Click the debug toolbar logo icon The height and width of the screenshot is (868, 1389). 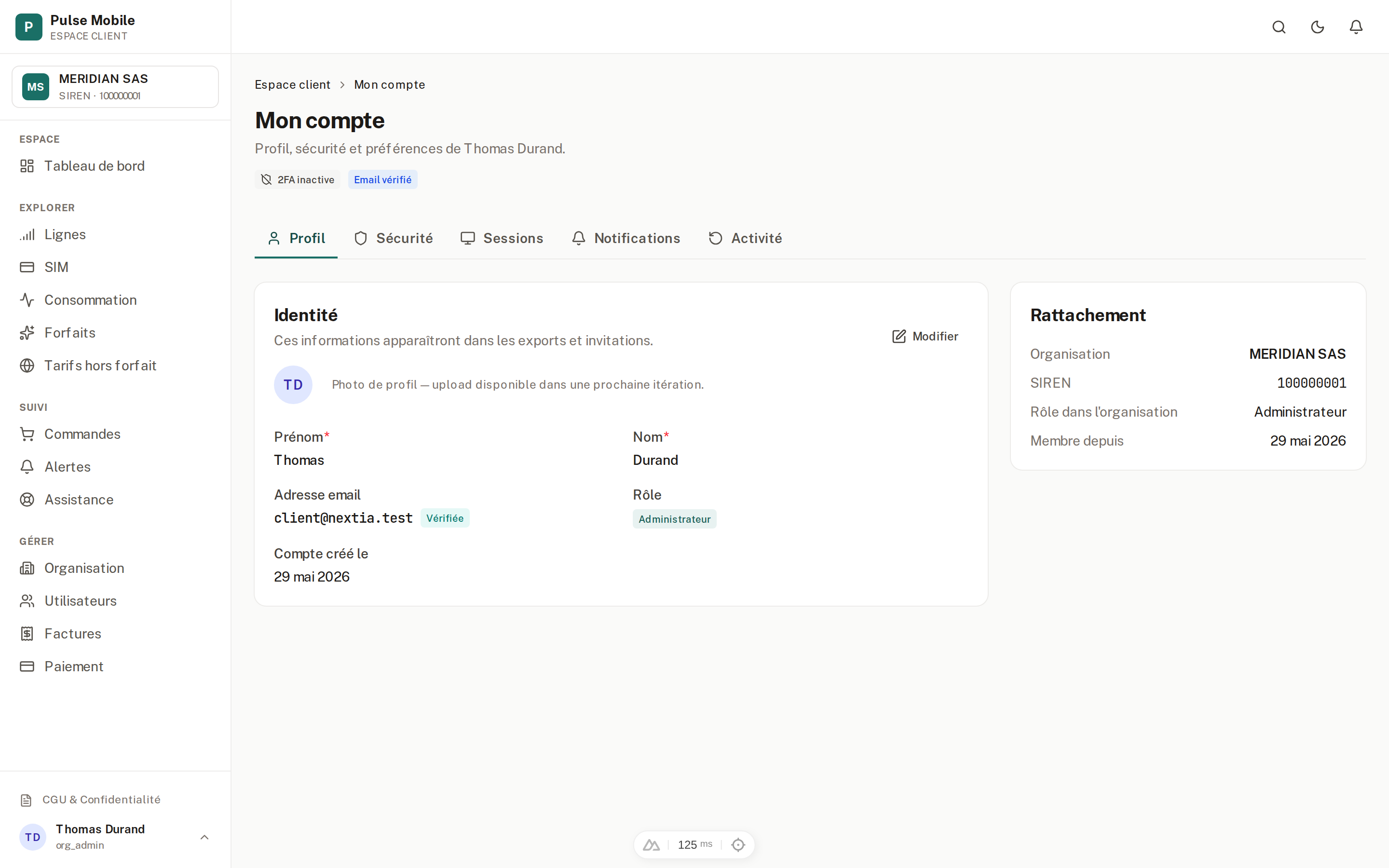click(651, 844)
